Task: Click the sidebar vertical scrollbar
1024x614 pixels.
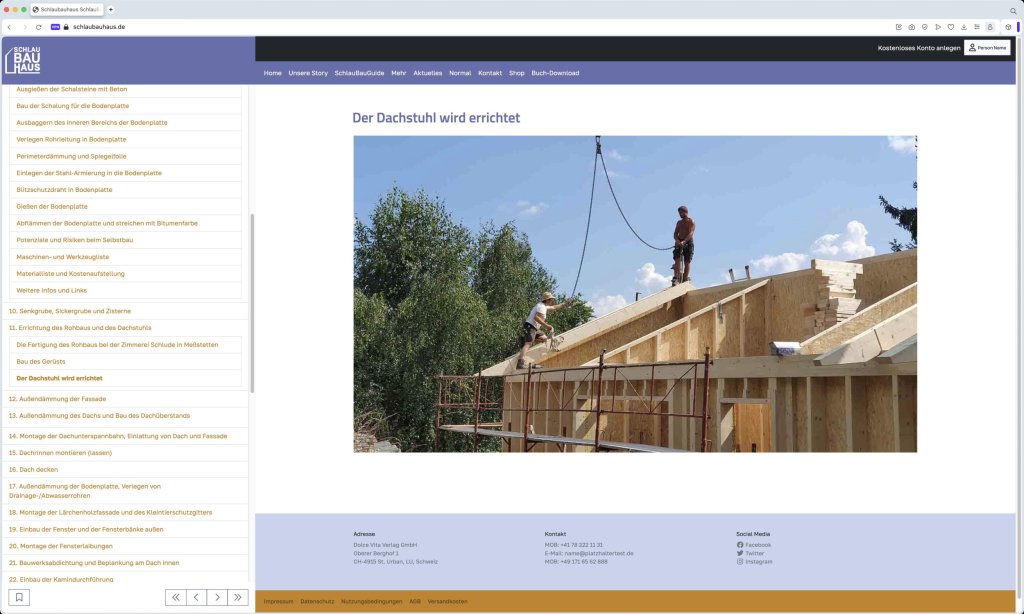Action: (x=252, y=300)
